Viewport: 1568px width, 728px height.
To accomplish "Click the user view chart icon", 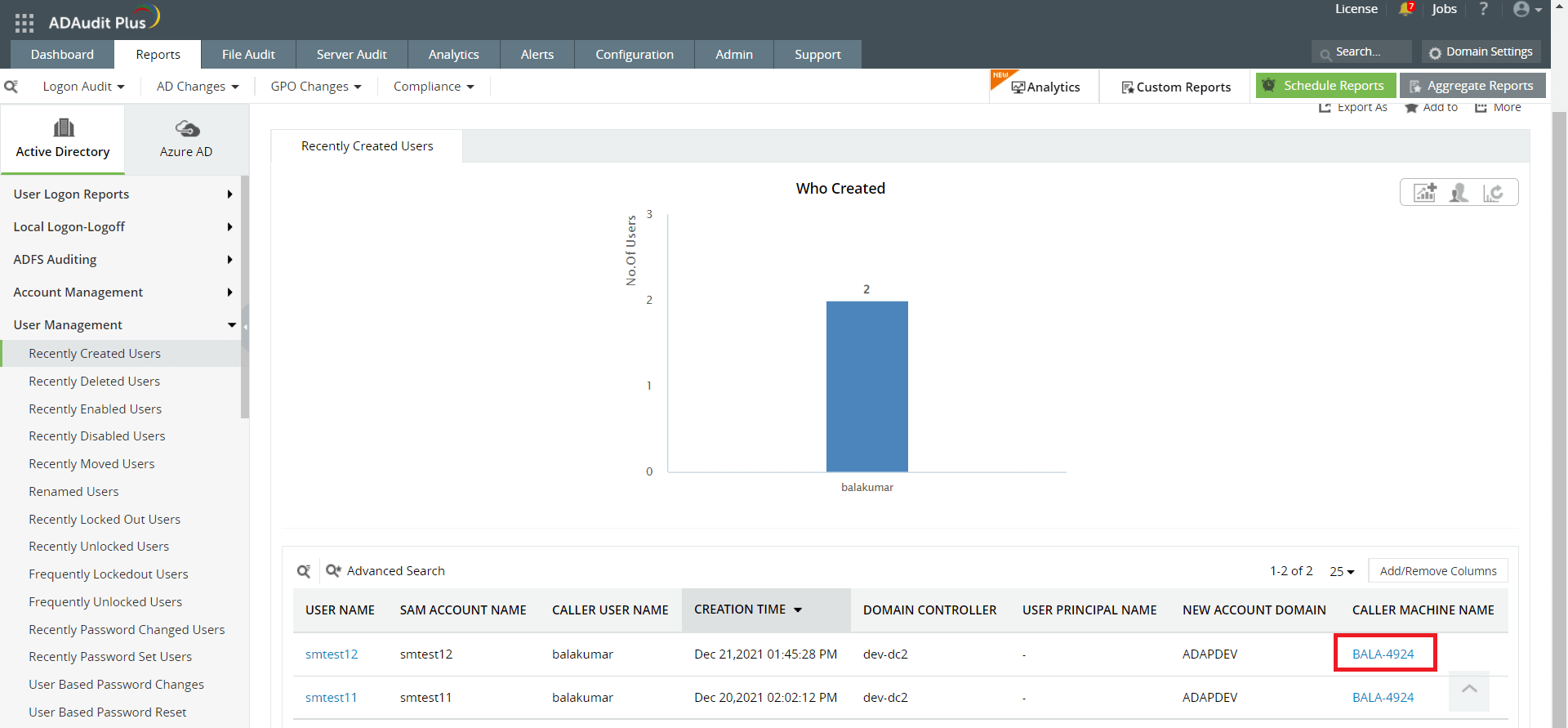I will pos(1459,193).
